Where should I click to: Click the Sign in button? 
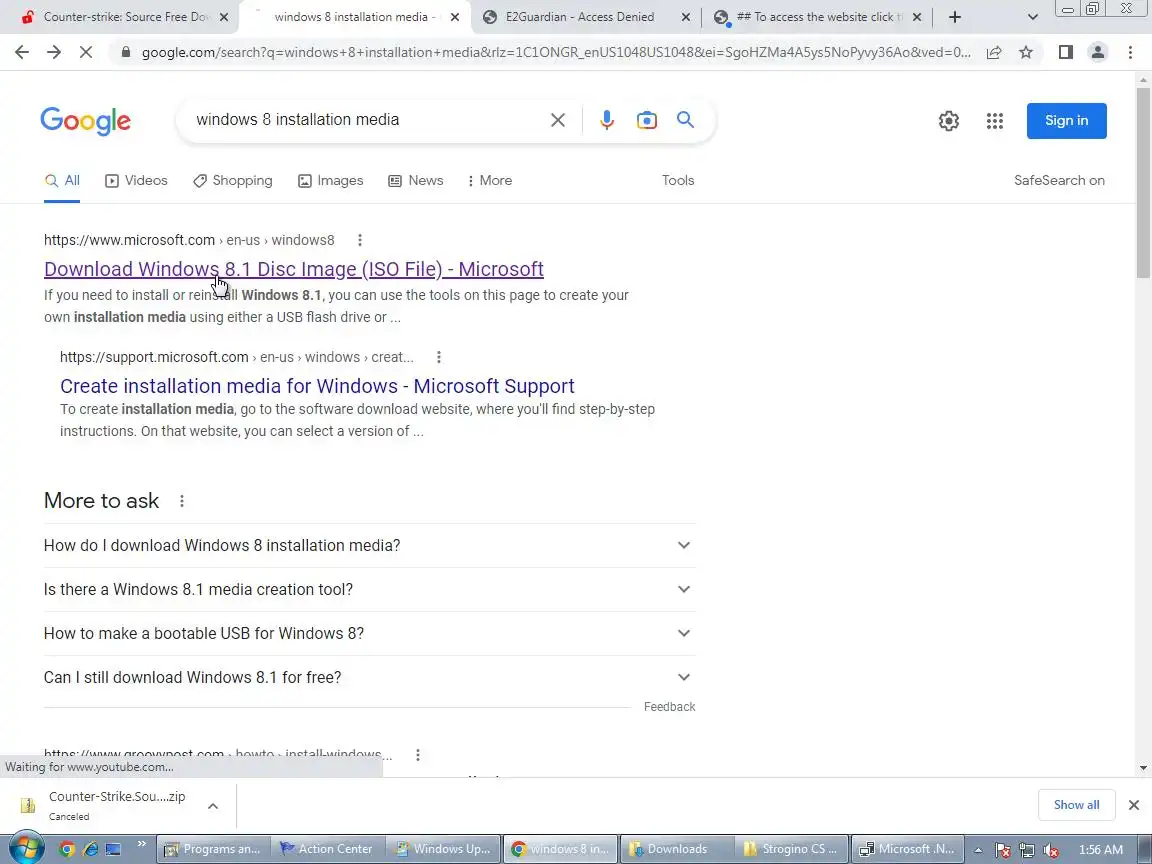pos(1067,121)
